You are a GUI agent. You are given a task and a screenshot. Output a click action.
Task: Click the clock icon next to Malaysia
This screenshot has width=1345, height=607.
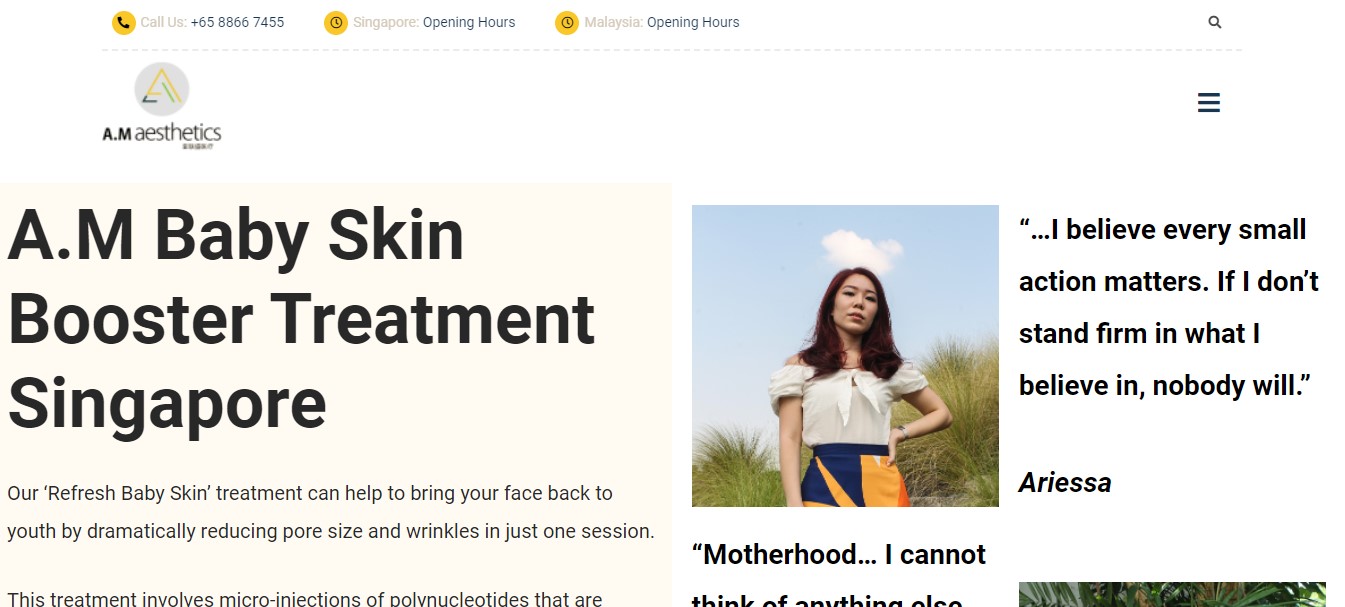(567, 22)
